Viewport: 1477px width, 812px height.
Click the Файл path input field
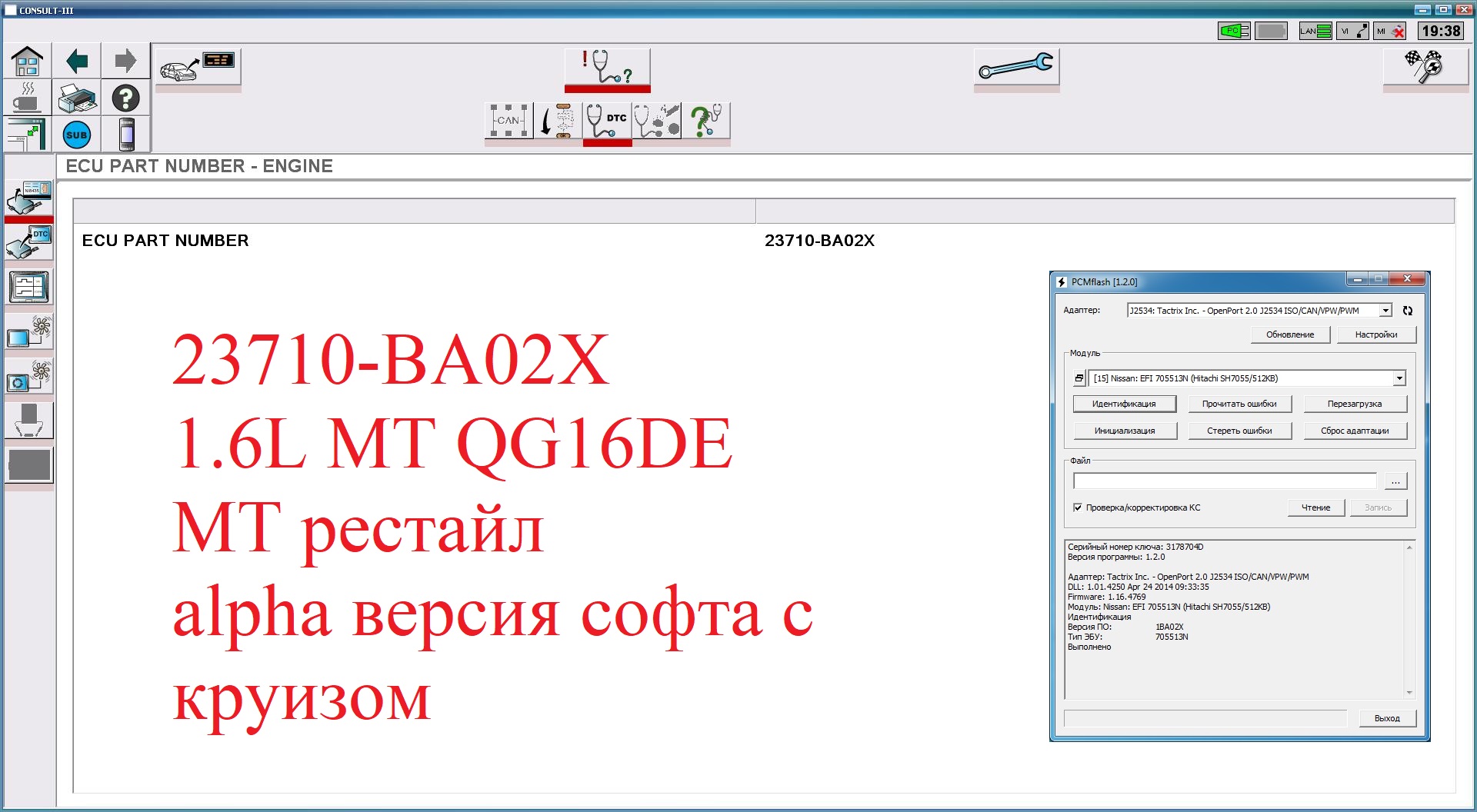pyautogui.click(x=1225, y=481)
